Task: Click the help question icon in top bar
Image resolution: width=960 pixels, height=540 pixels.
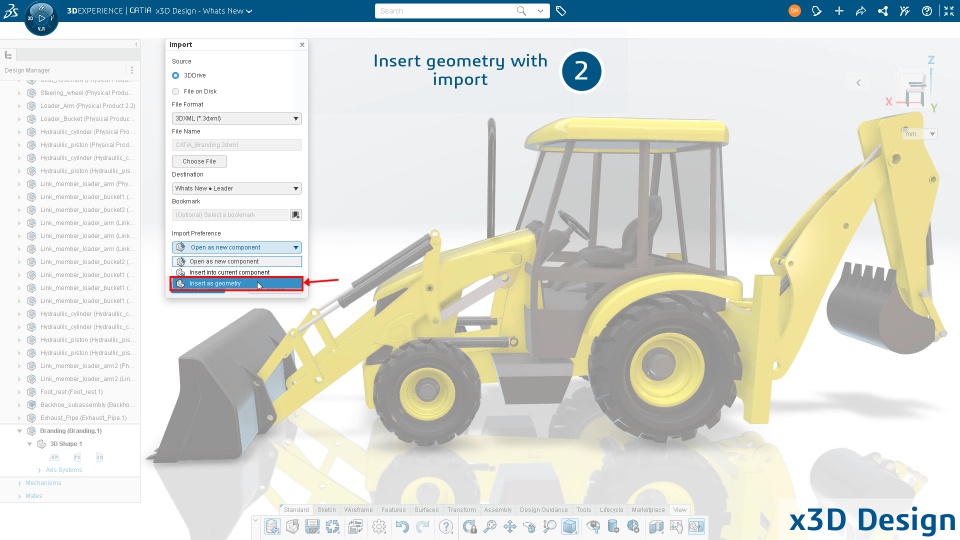Action: (x=927, y=11)
